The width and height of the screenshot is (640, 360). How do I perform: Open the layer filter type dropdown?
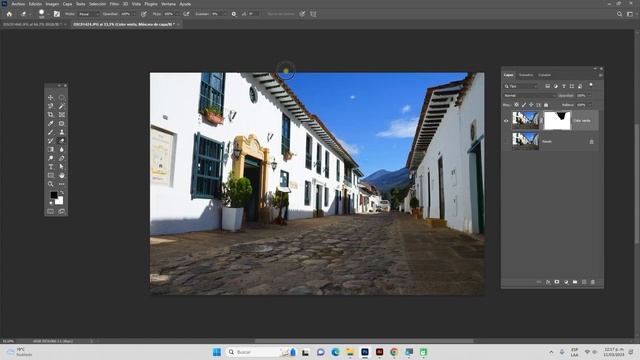click(521, 86)
